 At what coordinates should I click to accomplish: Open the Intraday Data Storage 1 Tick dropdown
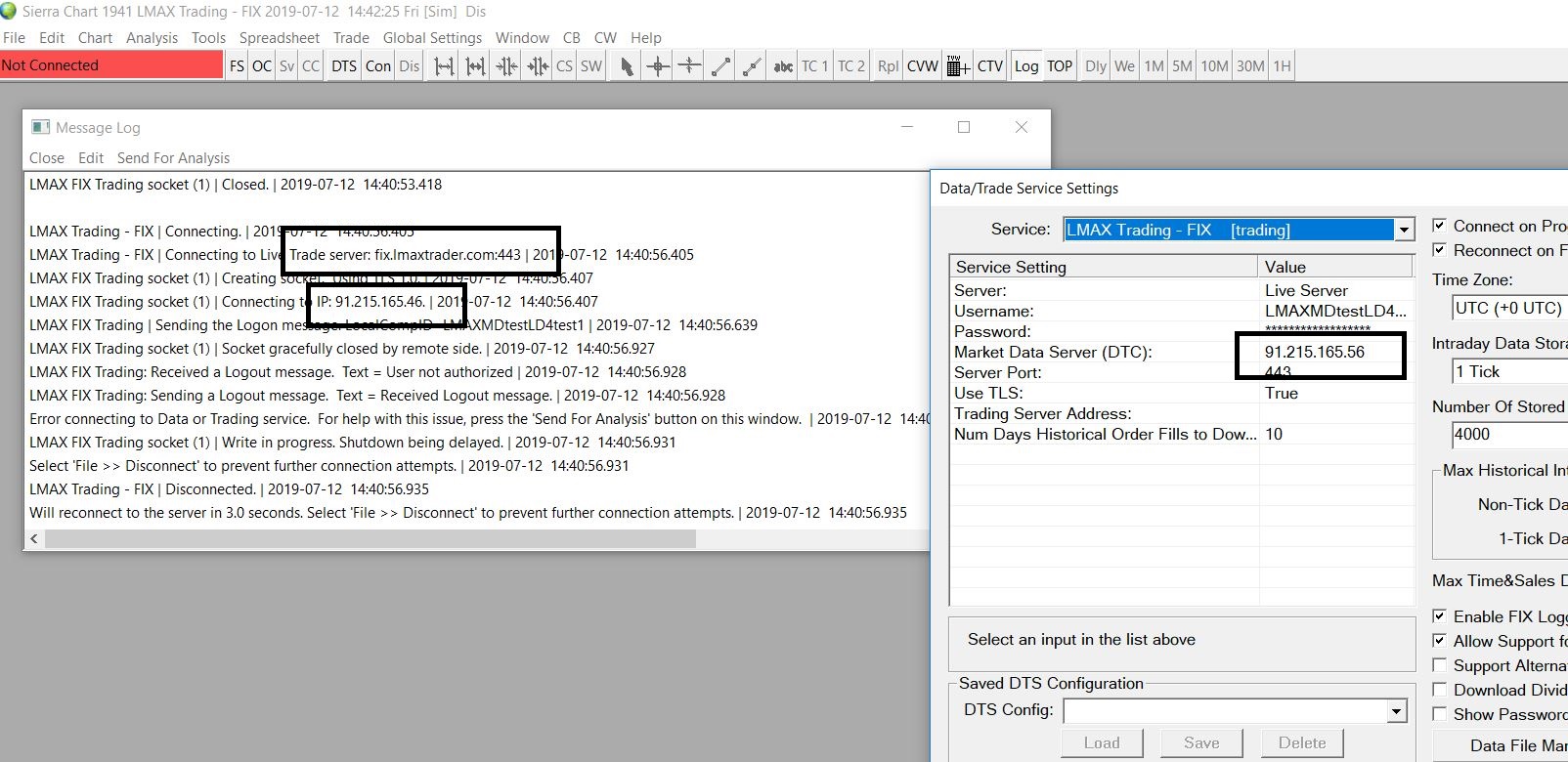[x=1509, y=371]
